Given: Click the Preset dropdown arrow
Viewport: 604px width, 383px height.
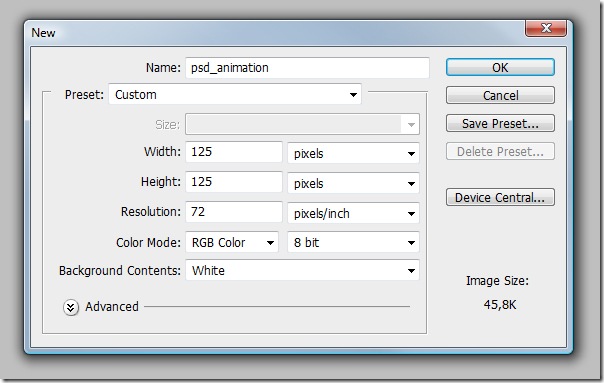Looking at the screenshot, I should (353, 95).
